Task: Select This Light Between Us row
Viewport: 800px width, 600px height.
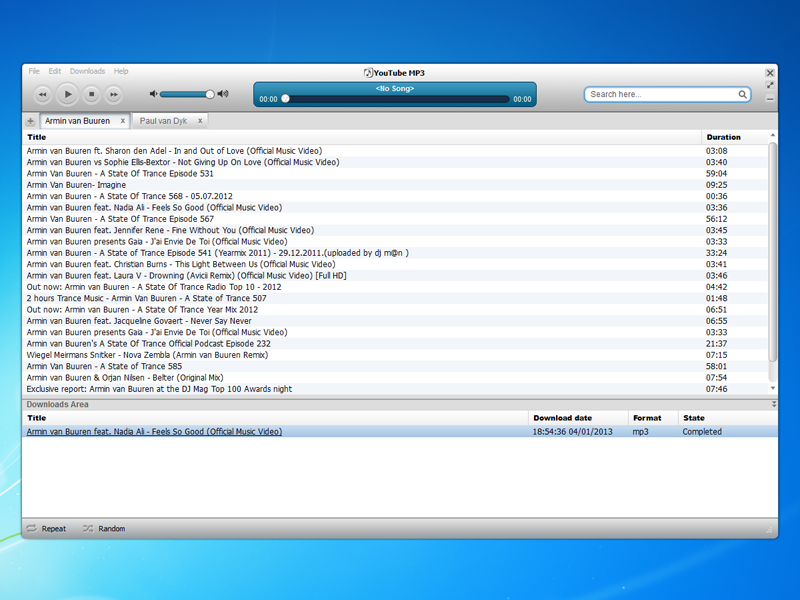Action: 395,264
